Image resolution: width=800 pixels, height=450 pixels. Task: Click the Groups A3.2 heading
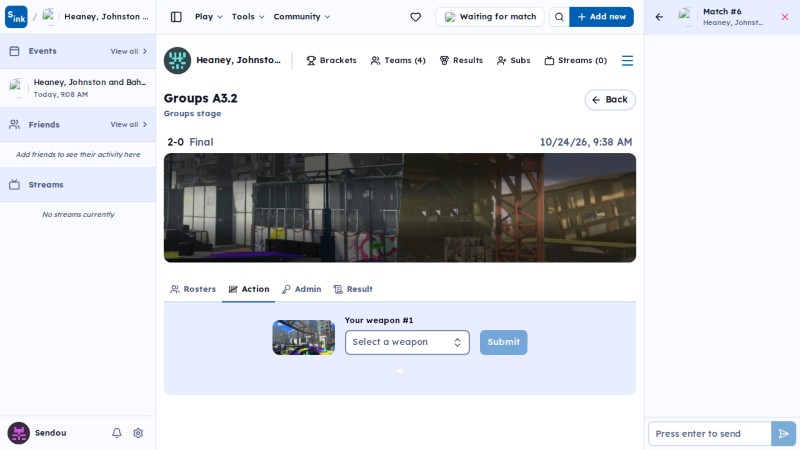pos(201,98)
